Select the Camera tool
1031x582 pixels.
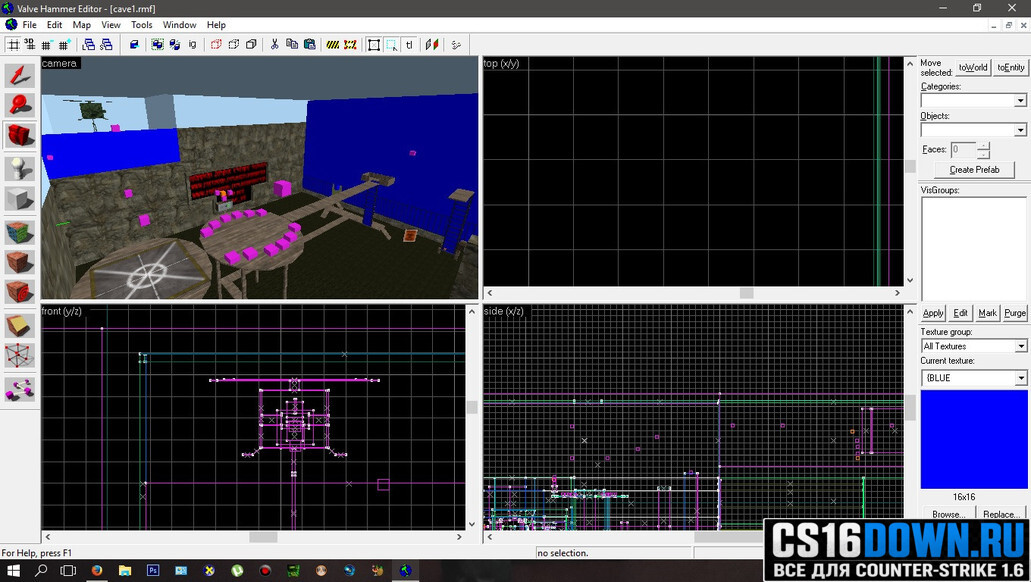(x=20, y=136)
